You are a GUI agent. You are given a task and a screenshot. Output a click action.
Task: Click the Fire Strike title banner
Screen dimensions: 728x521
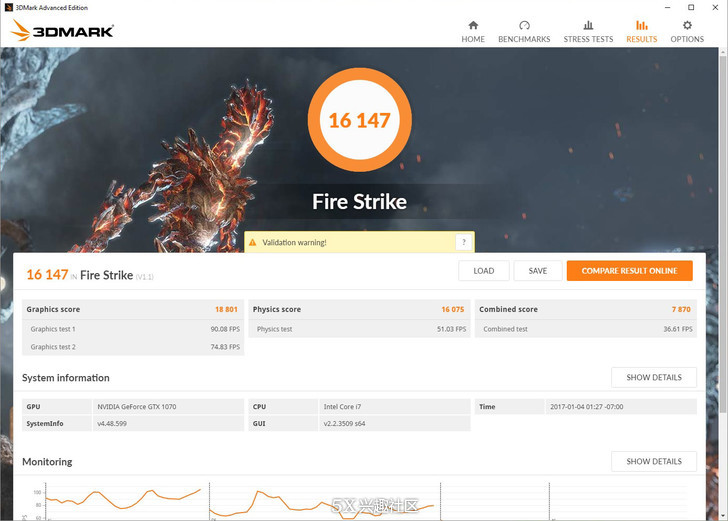click(x=359, y=202)
